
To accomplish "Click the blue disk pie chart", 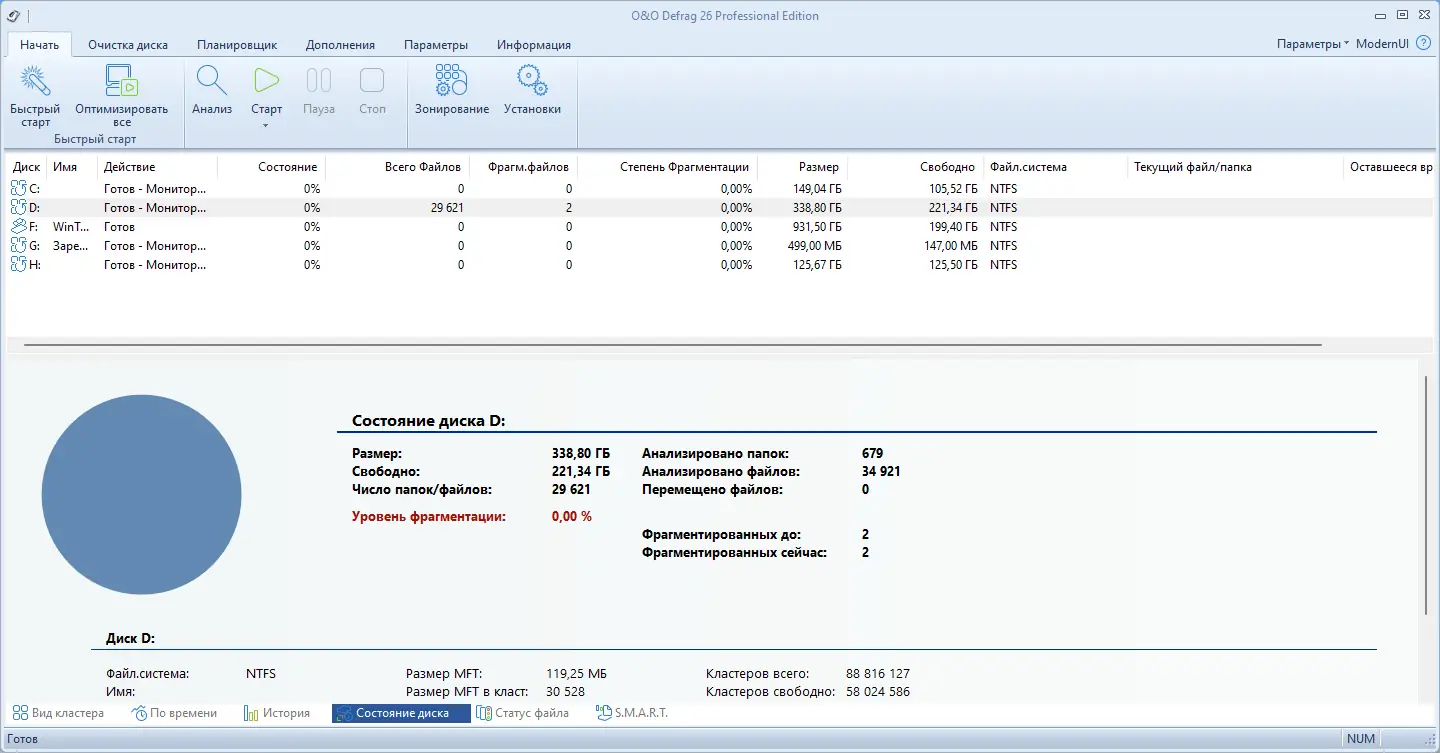I will (x=141, y=495).
